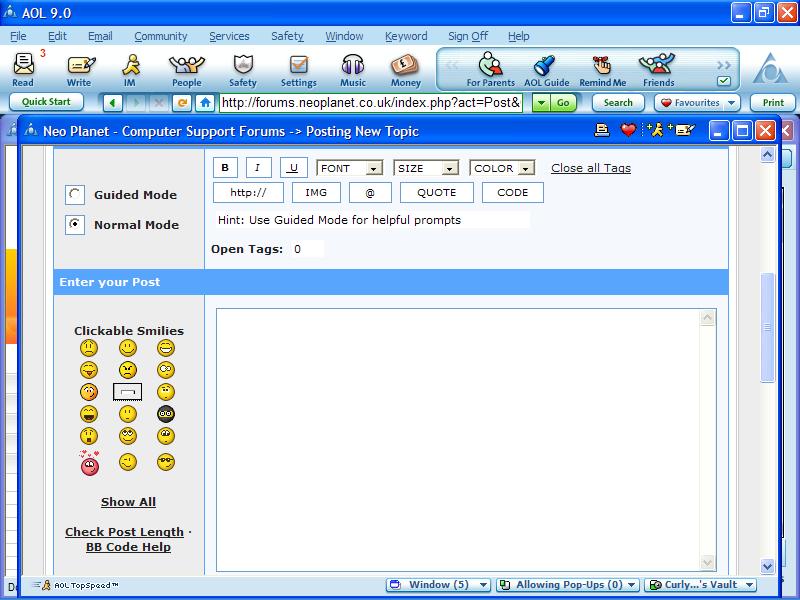Viewport: 800px width, 600px height.
Task: Click the QUOTE tag button
Action: click(437, 192)
